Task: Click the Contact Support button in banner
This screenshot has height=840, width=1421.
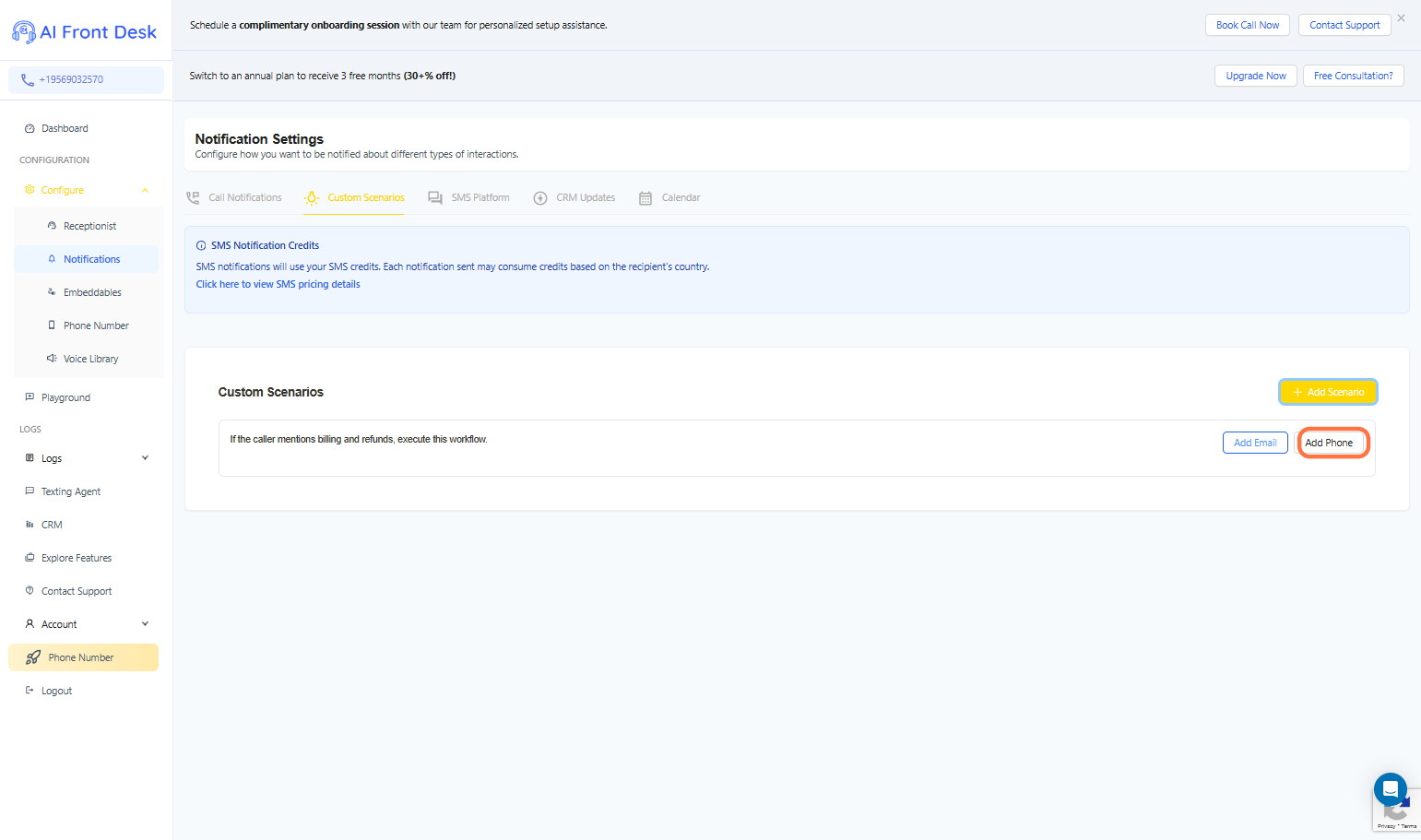Action: [1344, 25]
